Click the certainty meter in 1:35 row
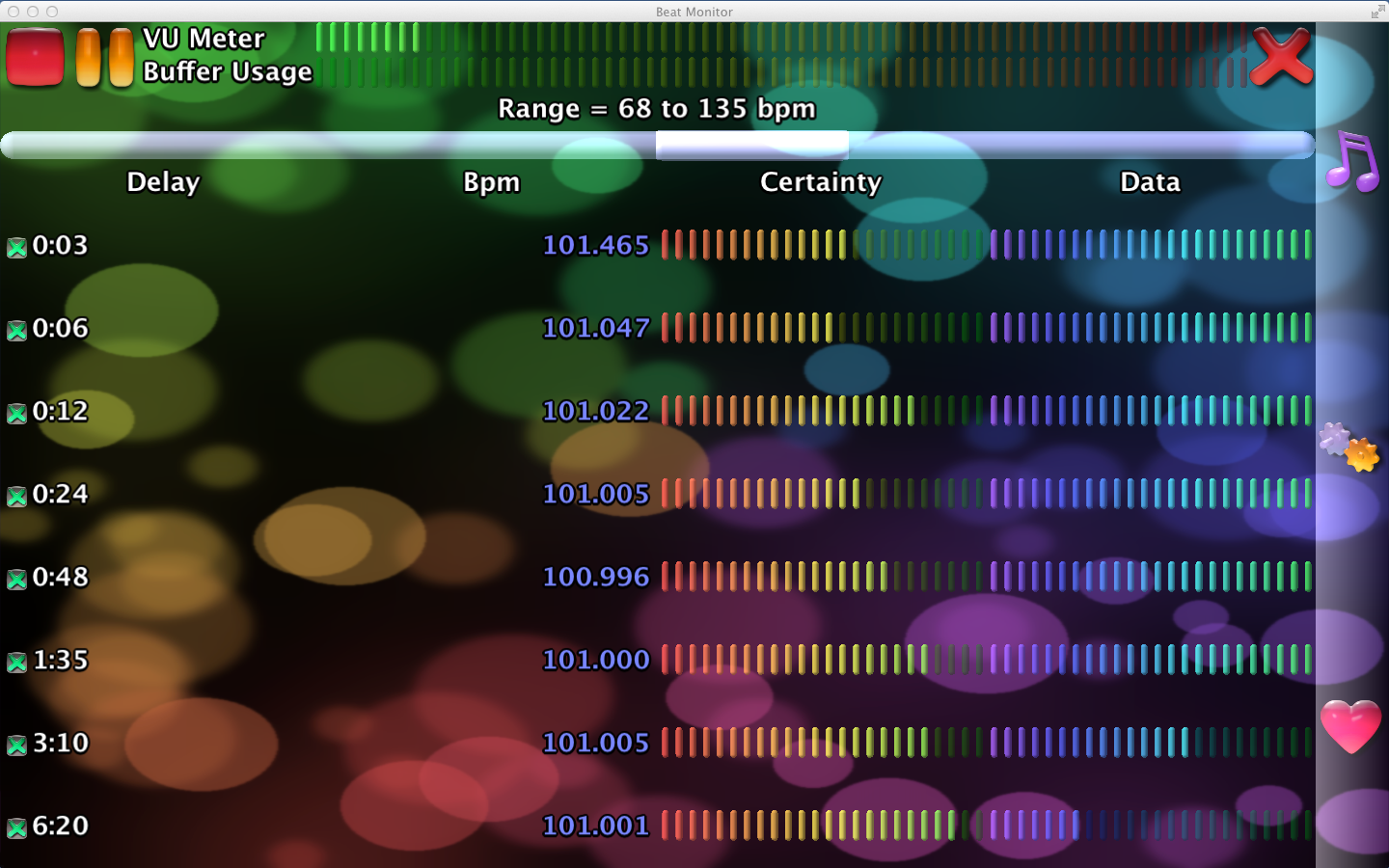The image size is (1389, 868). (823, 660)
